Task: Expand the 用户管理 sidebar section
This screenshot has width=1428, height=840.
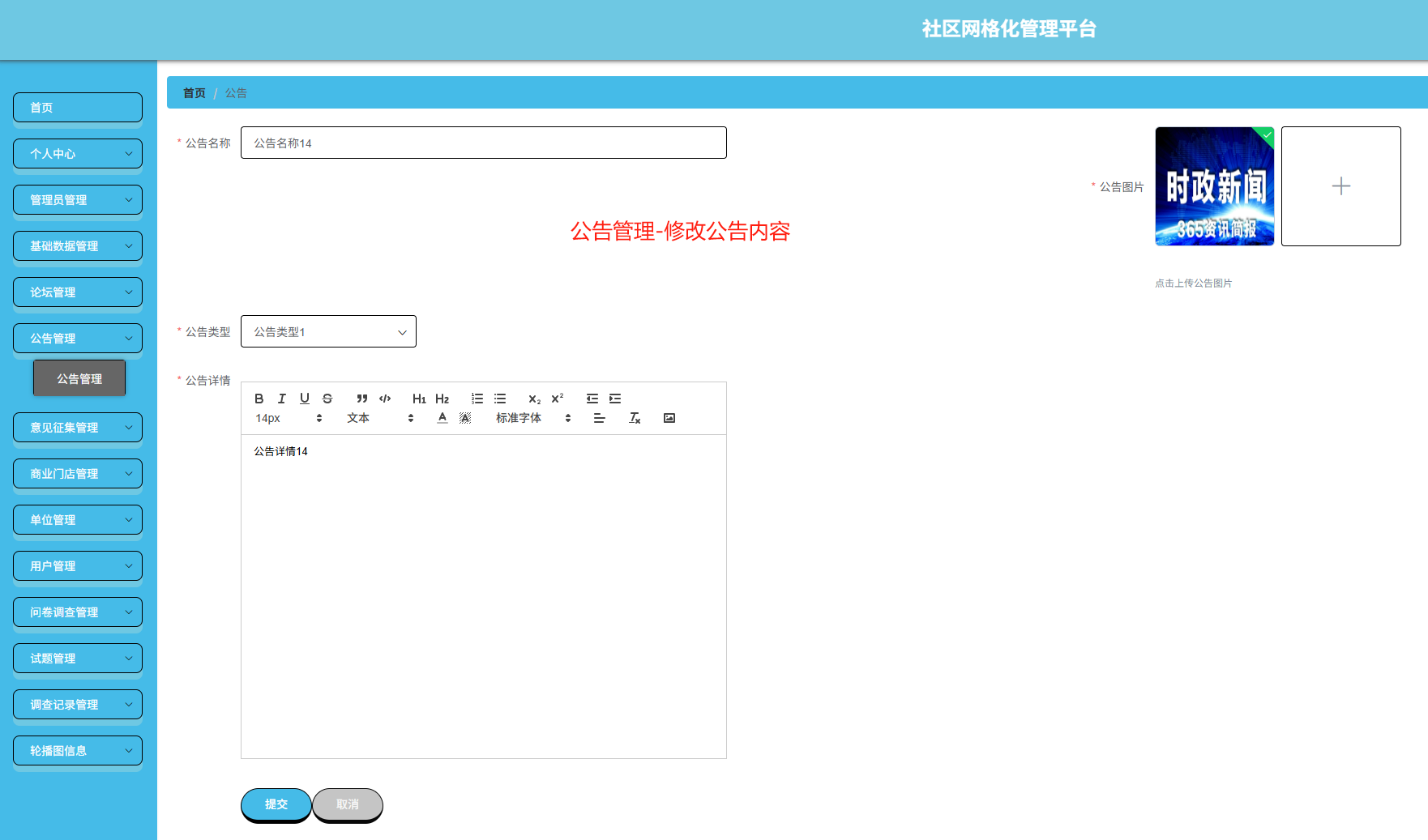Action: coord(77,565)
